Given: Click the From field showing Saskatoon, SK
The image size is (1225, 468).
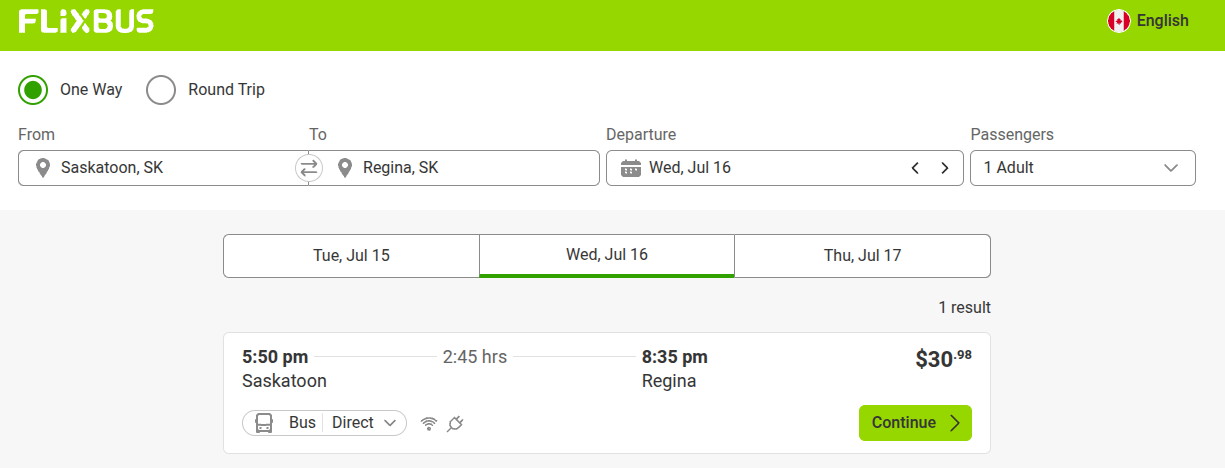Looking at the screenshot, I should coord(163,168).
